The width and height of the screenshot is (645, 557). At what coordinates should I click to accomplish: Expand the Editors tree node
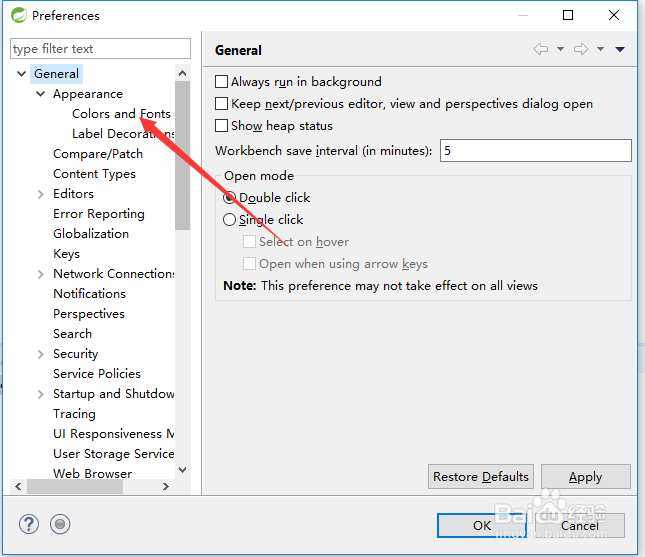click(40, 194)
